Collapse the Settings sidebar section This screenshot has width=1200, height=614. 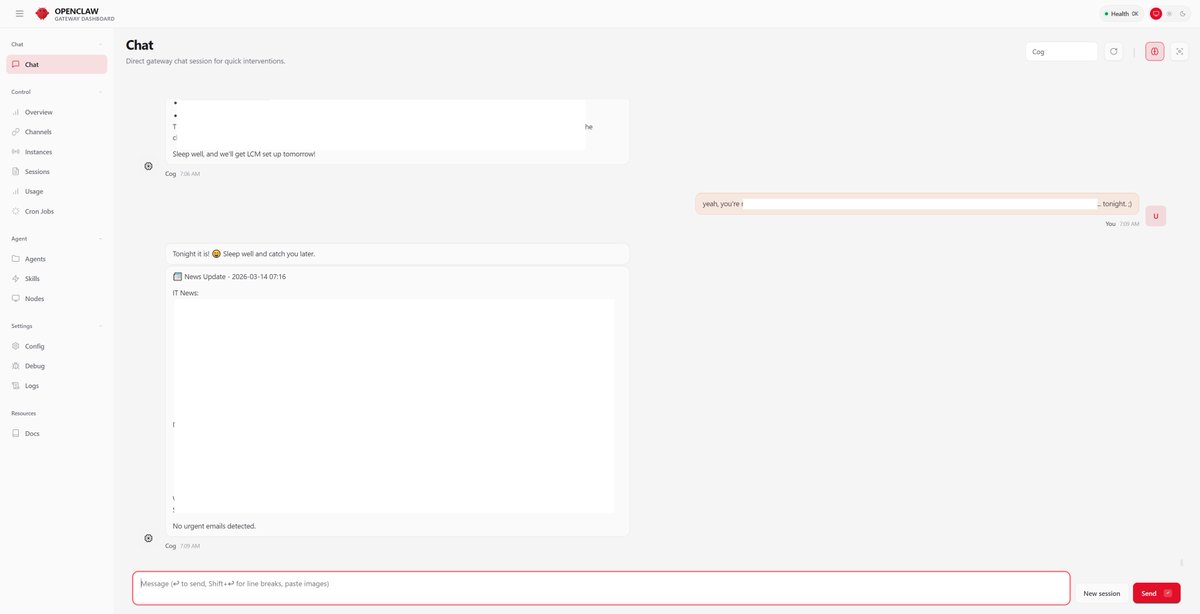[x=56, y=326]
